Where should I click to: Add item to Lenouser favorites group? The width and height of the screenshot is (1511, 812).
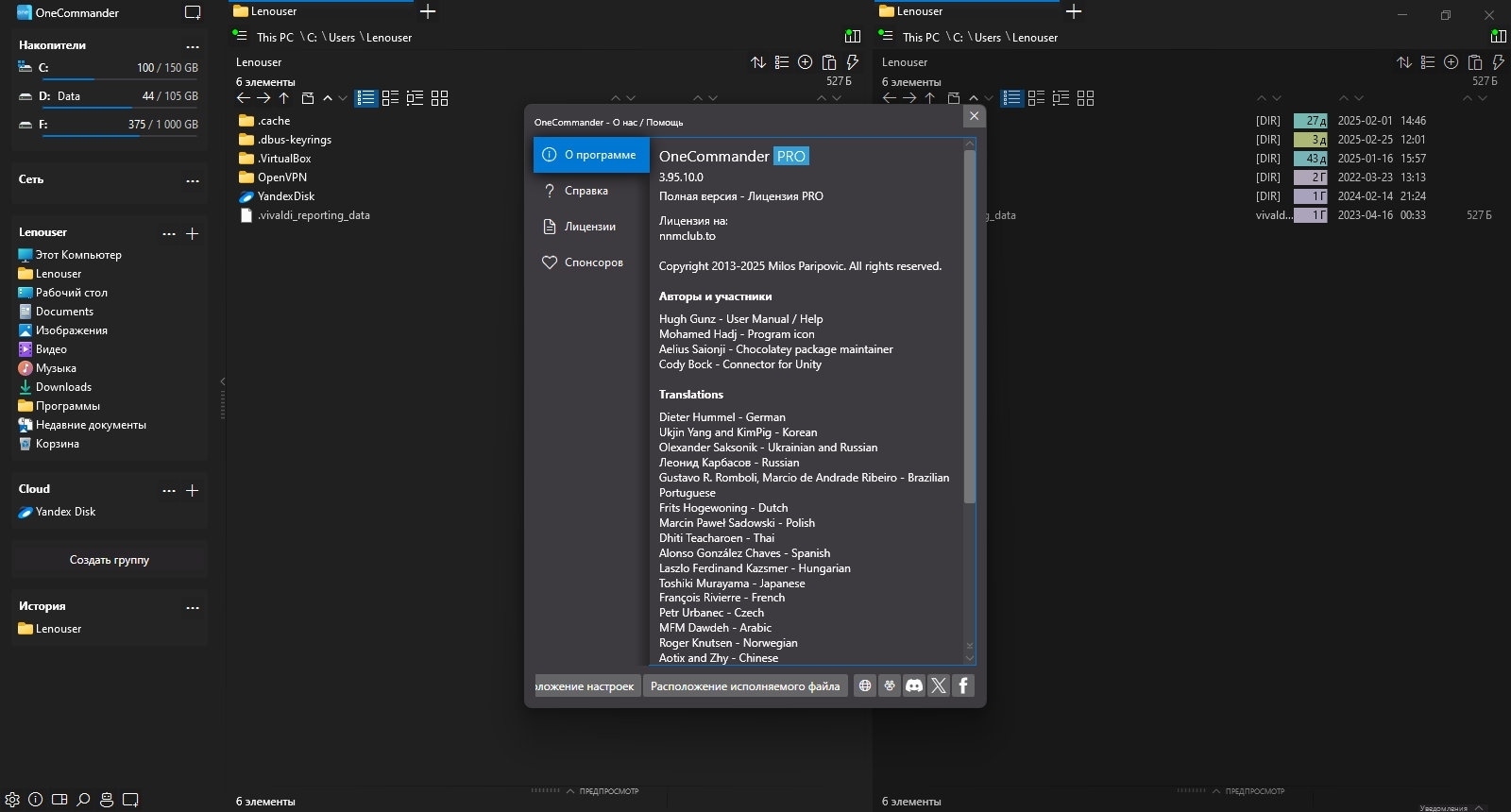(x=193, y=233)
